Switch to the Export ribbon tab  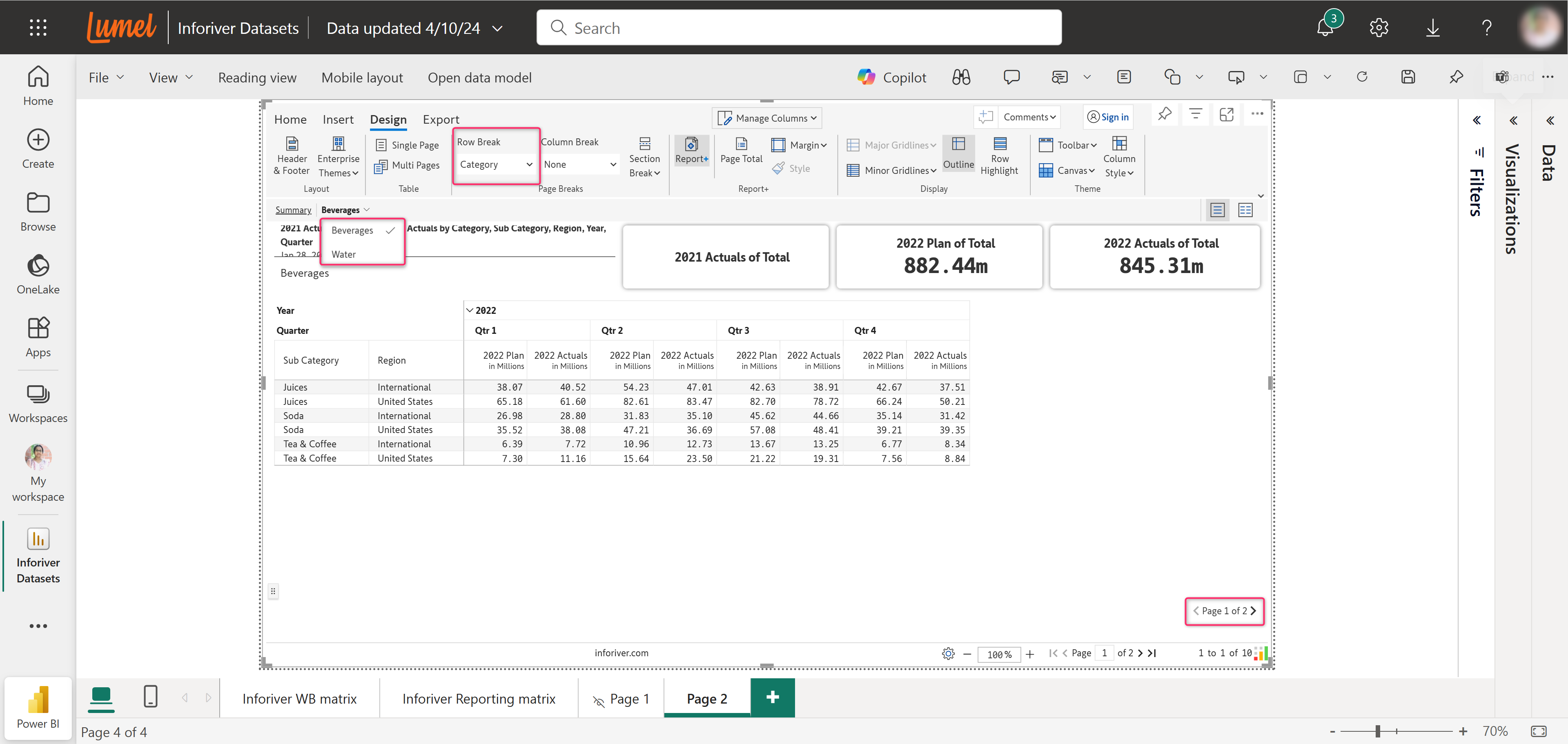click(441, 119)
